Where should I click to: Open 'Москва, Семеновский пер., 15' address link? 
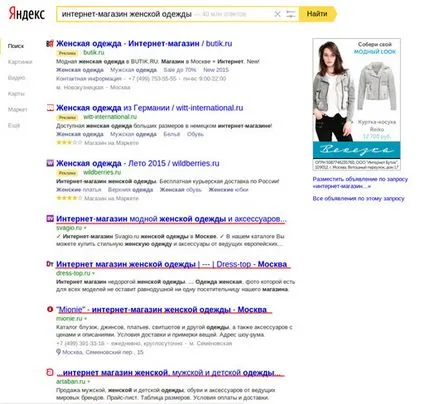(103, 352)
